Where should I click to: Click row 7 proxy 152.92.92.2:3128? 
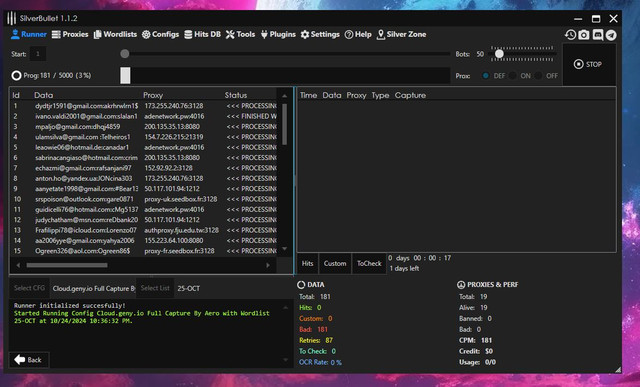pyautogui.click(x=168, y=168)
